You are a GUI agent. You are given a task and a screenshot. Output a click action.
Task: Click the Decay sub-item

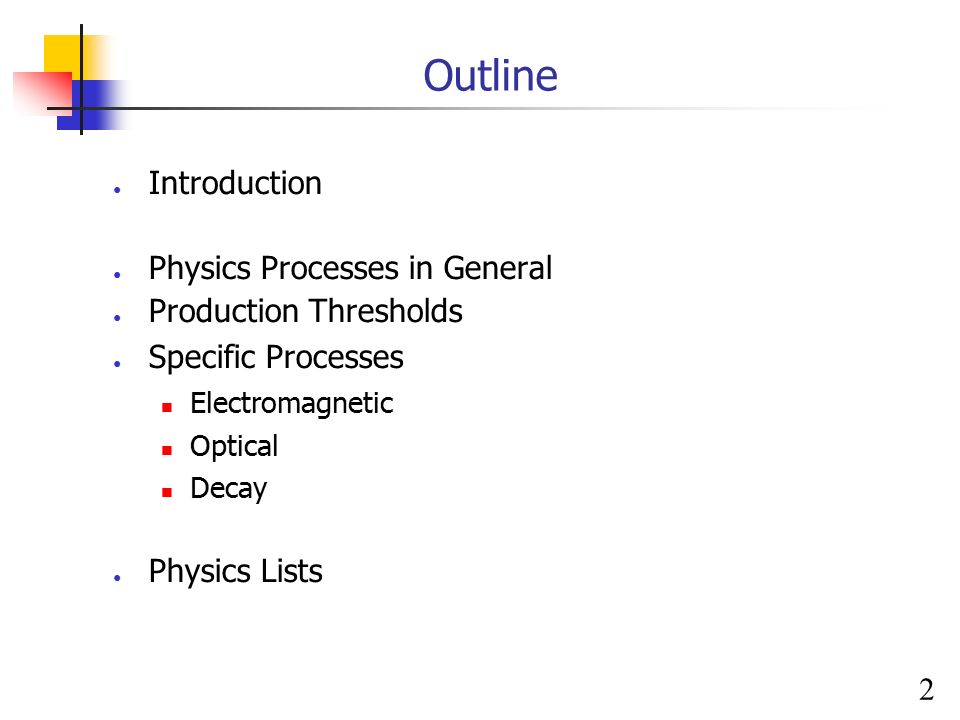coord(228,489)
